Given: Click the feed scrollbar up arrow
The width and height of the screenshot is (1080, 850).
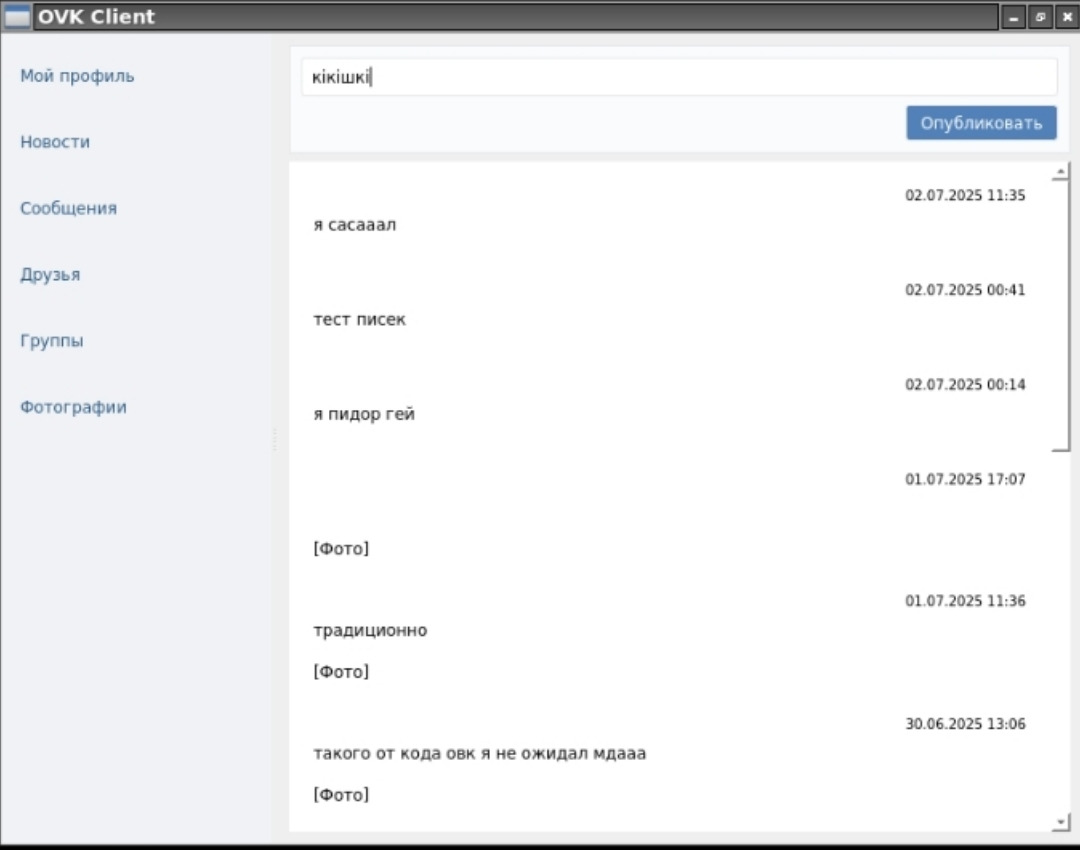Looking at the screenshot, I should 1061,172.
